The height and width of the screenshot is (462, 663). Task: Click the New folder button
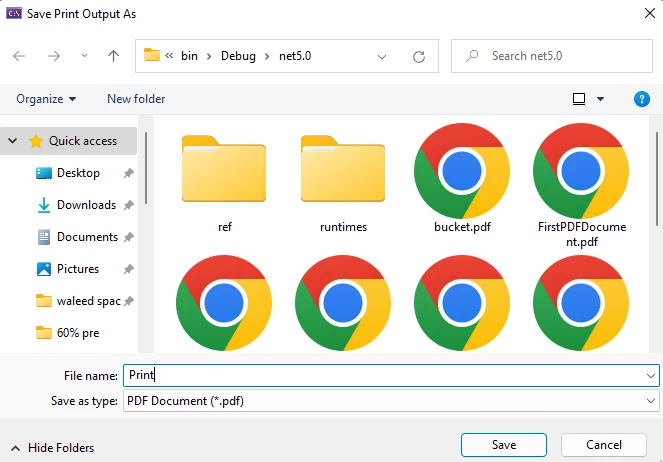tap(136, 99)
